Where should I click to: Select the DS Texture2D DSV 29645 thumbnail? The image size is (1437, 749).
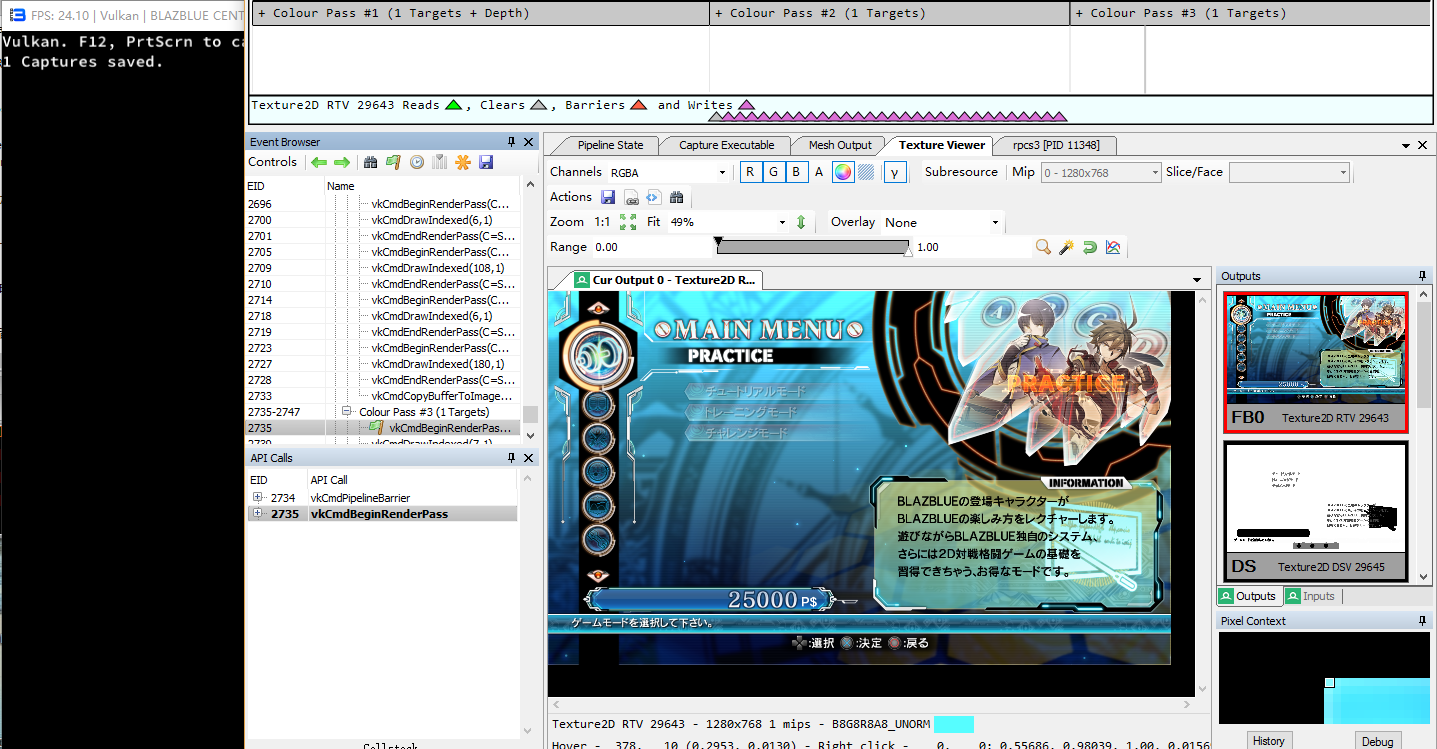pyautogui.click(x=1315, y=510)
